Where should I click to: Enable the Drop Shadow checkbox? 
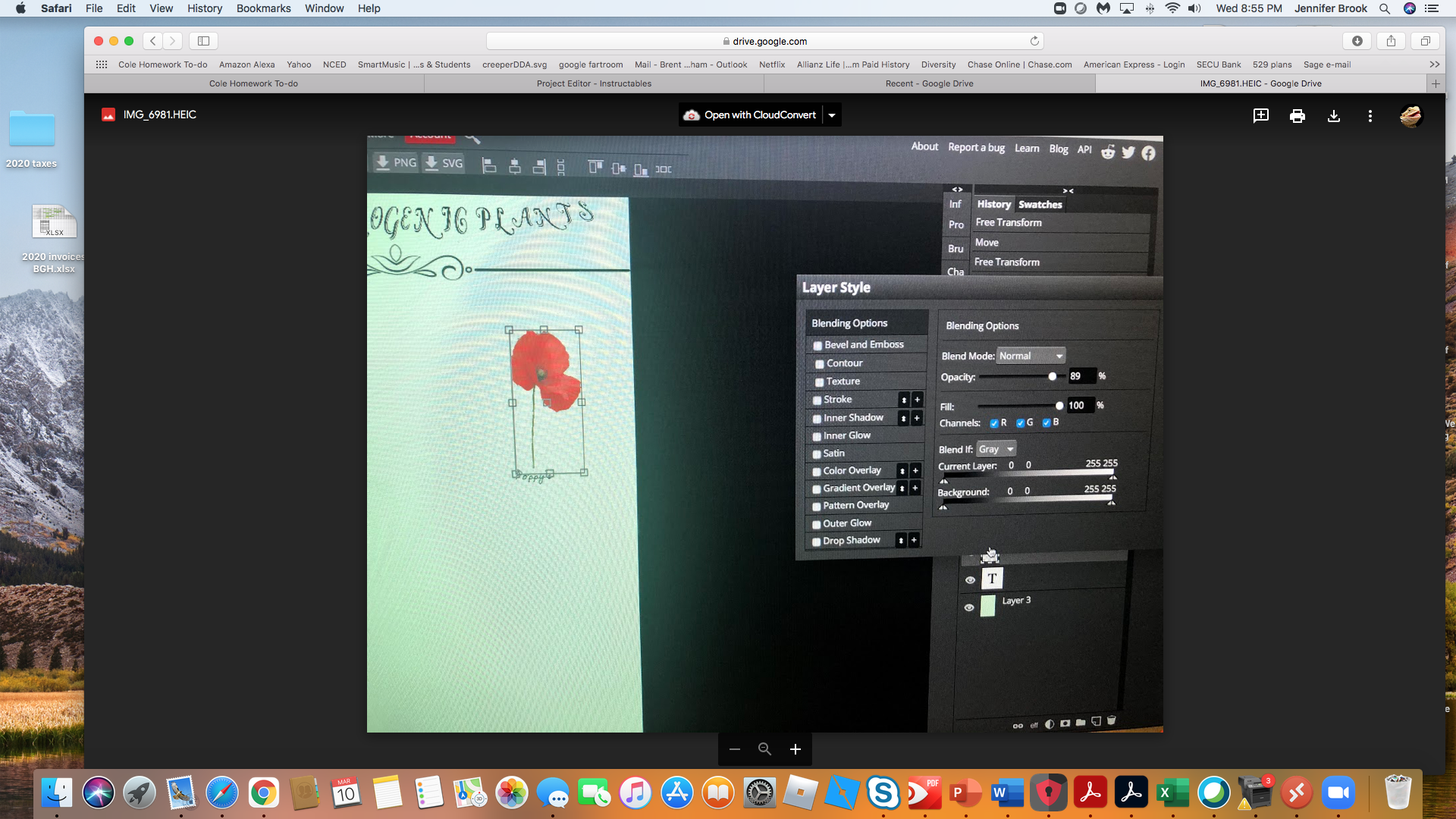click(x=817, y=541)
